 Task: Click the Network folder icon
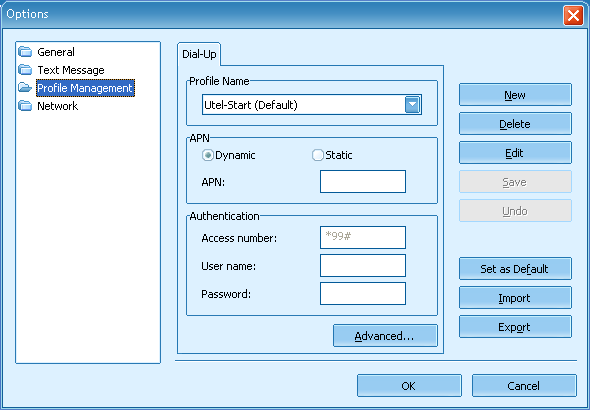click(25, 106)
